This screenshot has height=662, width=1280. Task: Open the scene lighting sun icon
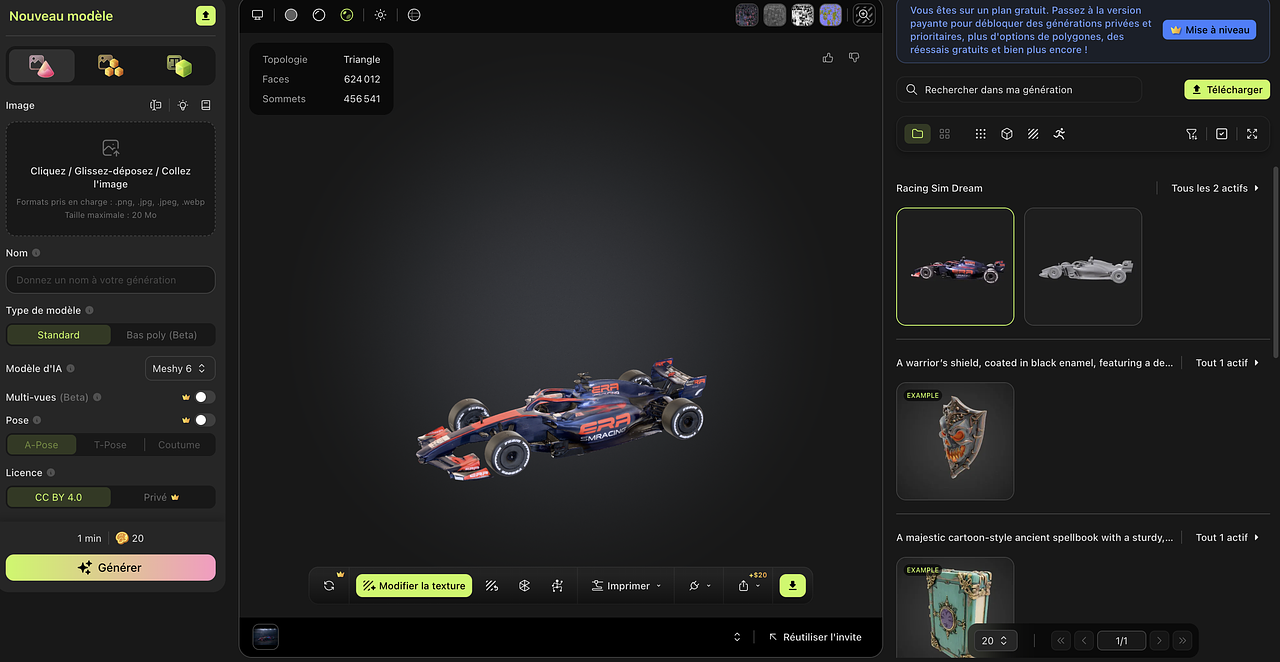(x=380, y=15)
